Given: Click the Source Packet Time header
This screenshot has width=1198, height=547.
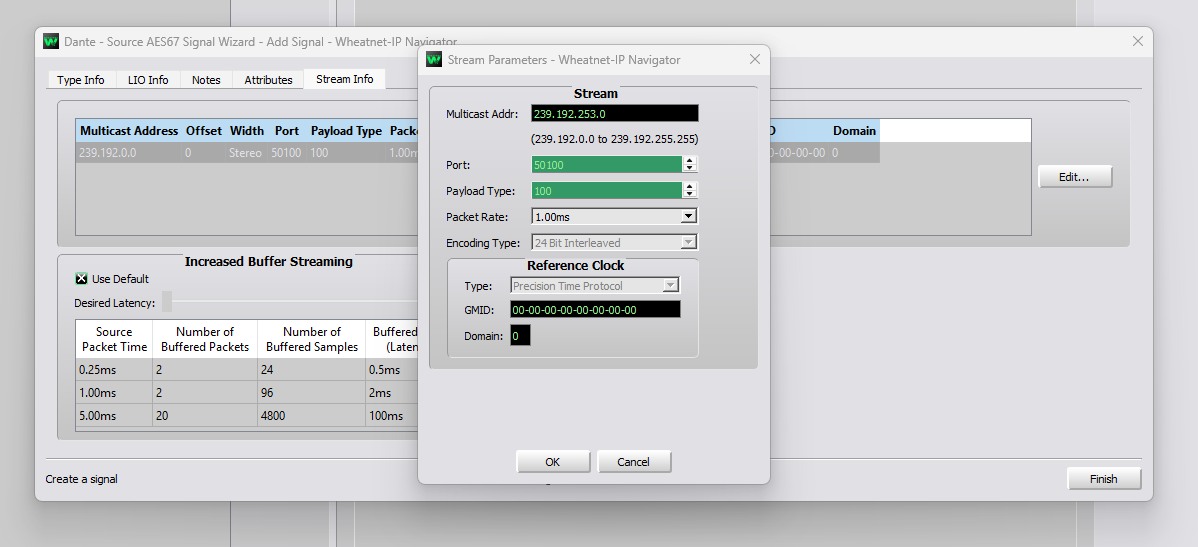Looking at the screenshot, I should pyautogui.click(x=115, y=339).
